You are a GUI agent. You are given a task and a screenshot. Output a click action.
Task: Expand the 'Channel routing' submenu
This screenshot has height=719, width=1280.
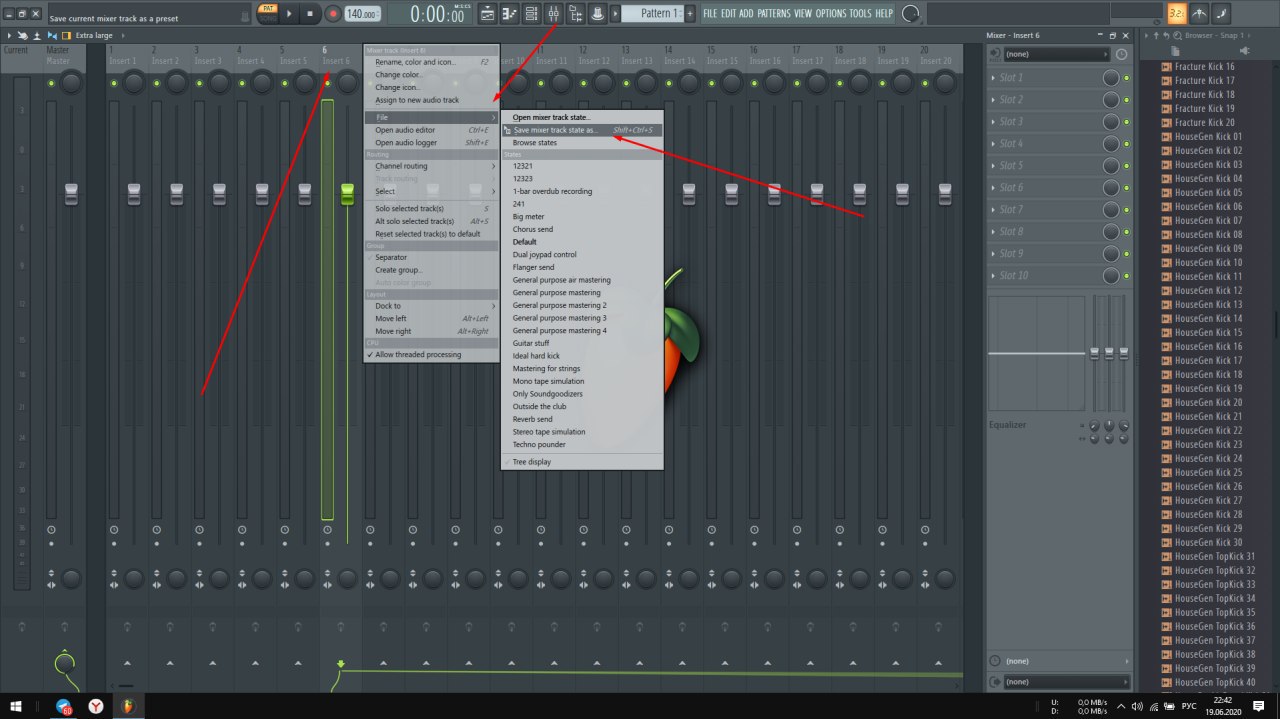coord(431,166)
